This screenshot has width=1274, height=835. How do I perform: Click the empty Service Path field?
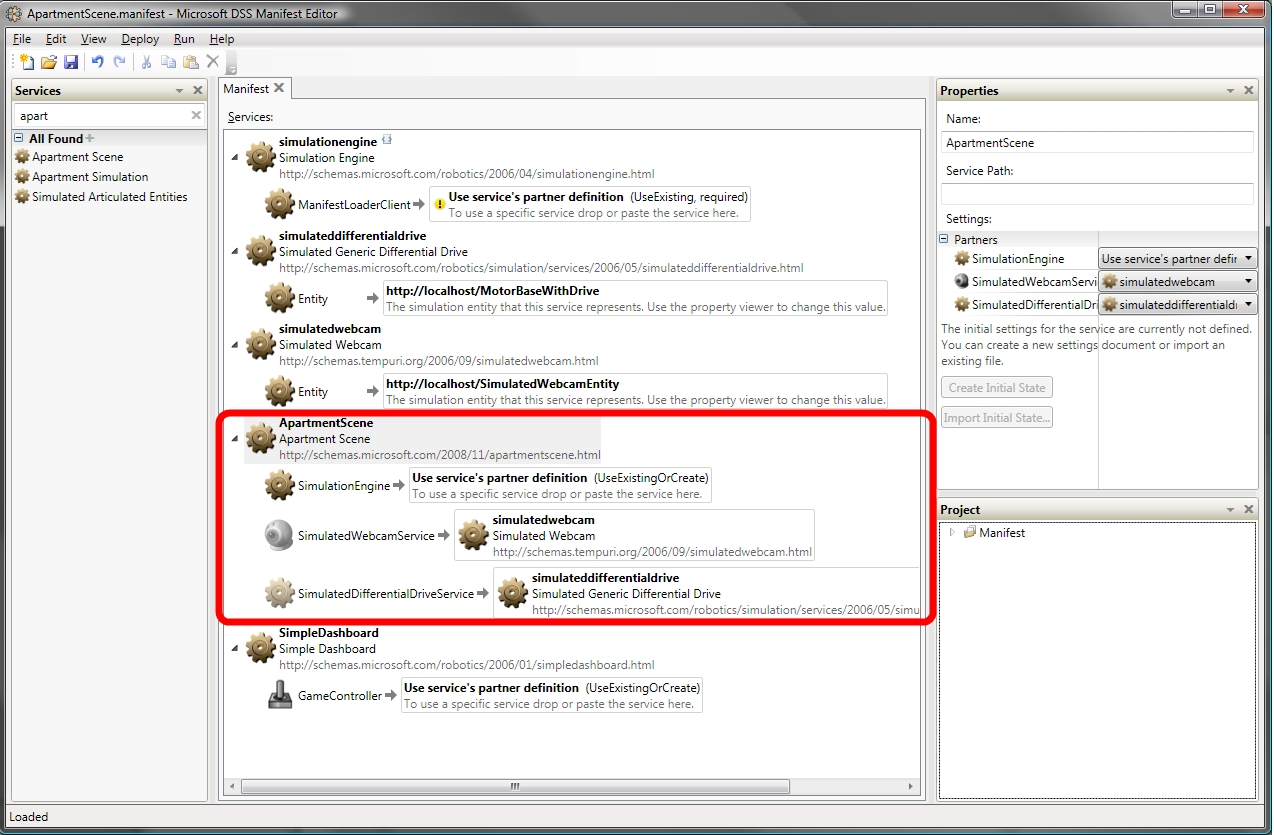point(1097,194)
